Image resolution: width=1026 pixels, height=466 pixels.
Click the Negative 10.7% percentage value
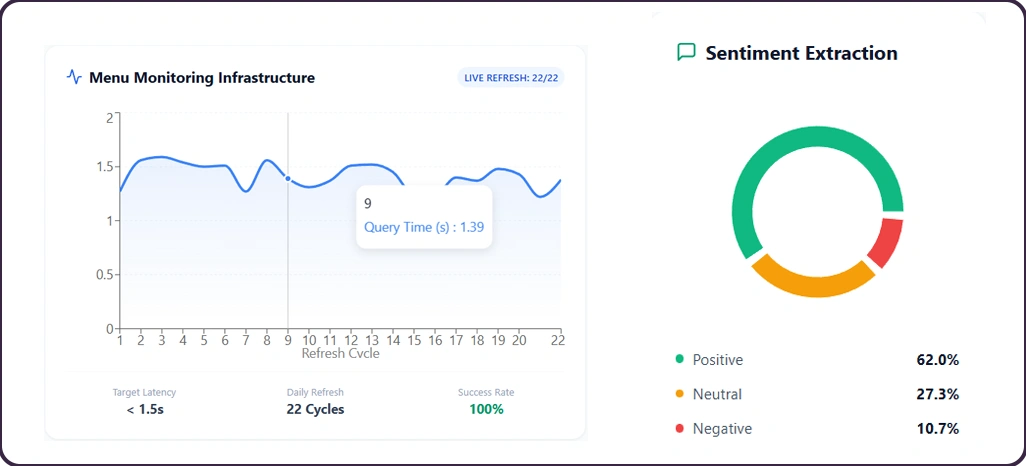(937, 428)
